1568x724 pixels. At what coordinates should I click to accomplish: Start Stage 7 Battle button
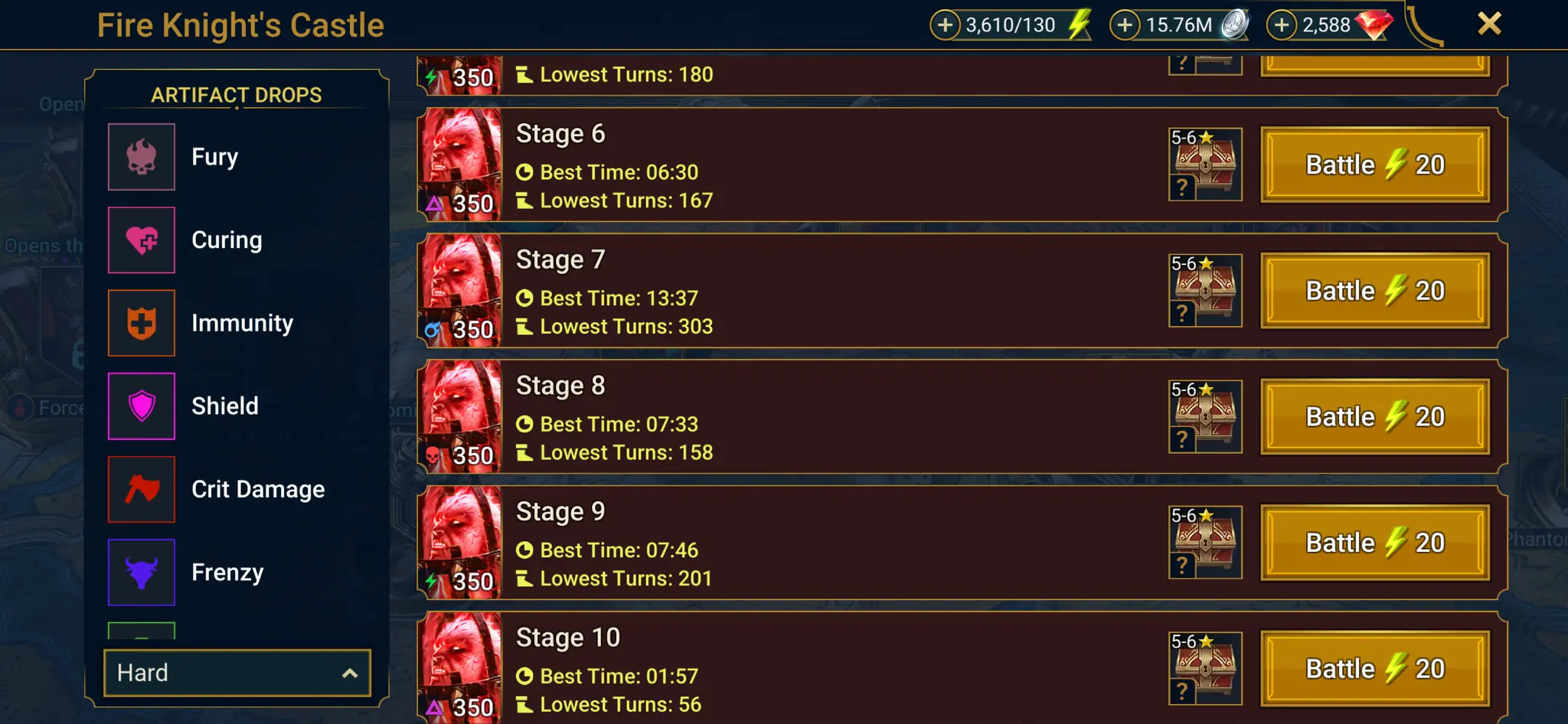(x=1375, y=291)
